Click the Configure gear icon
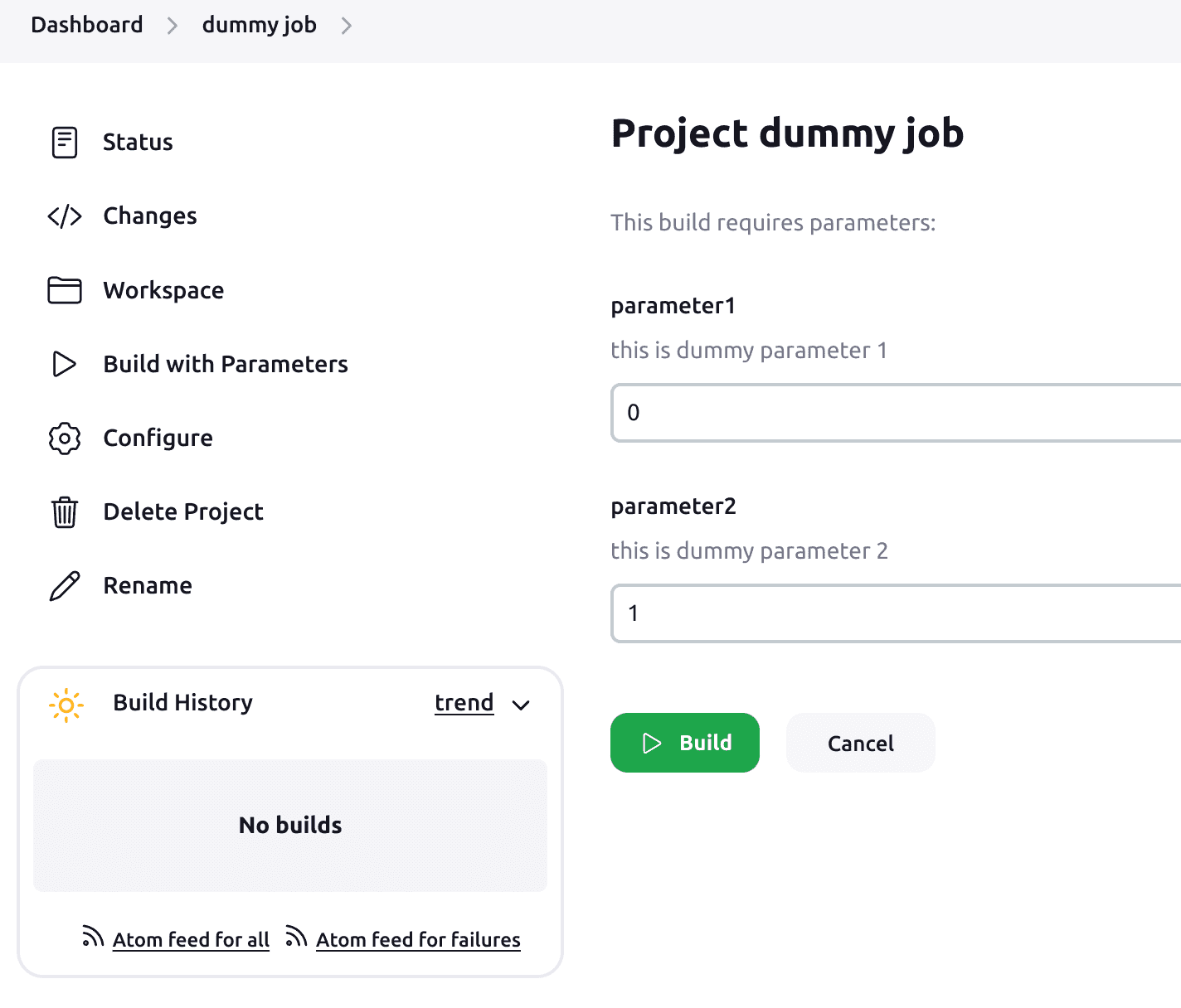Viewport: 1181px width, 1008px height. 65,439
